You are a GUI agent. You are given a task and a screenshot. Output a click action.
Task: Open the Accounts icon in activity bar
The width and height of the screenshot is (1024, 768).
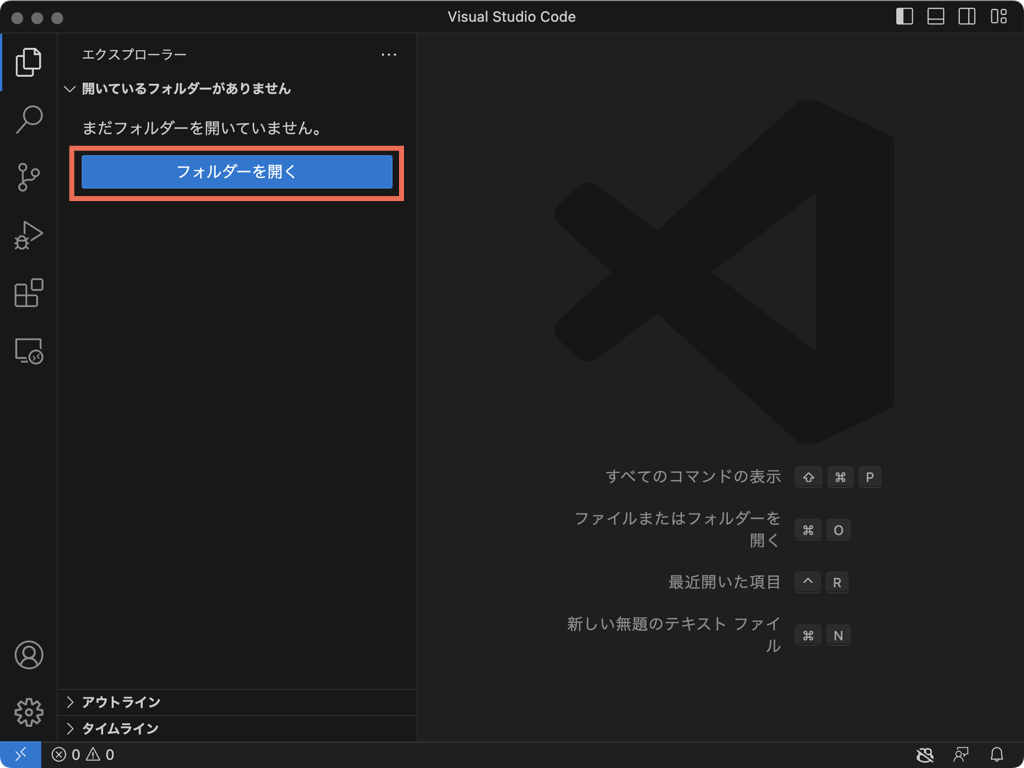click(x=29, y=655)
